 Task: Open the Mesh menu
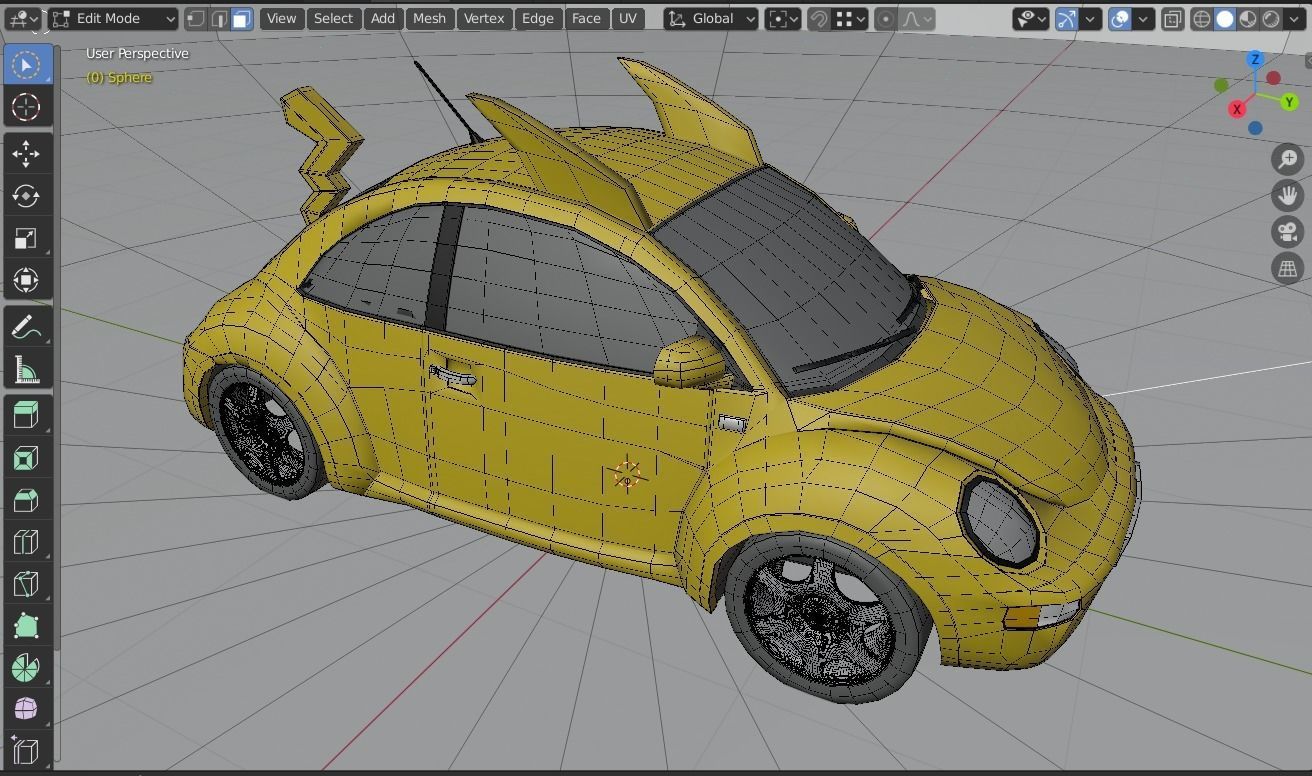pos(429,18)
